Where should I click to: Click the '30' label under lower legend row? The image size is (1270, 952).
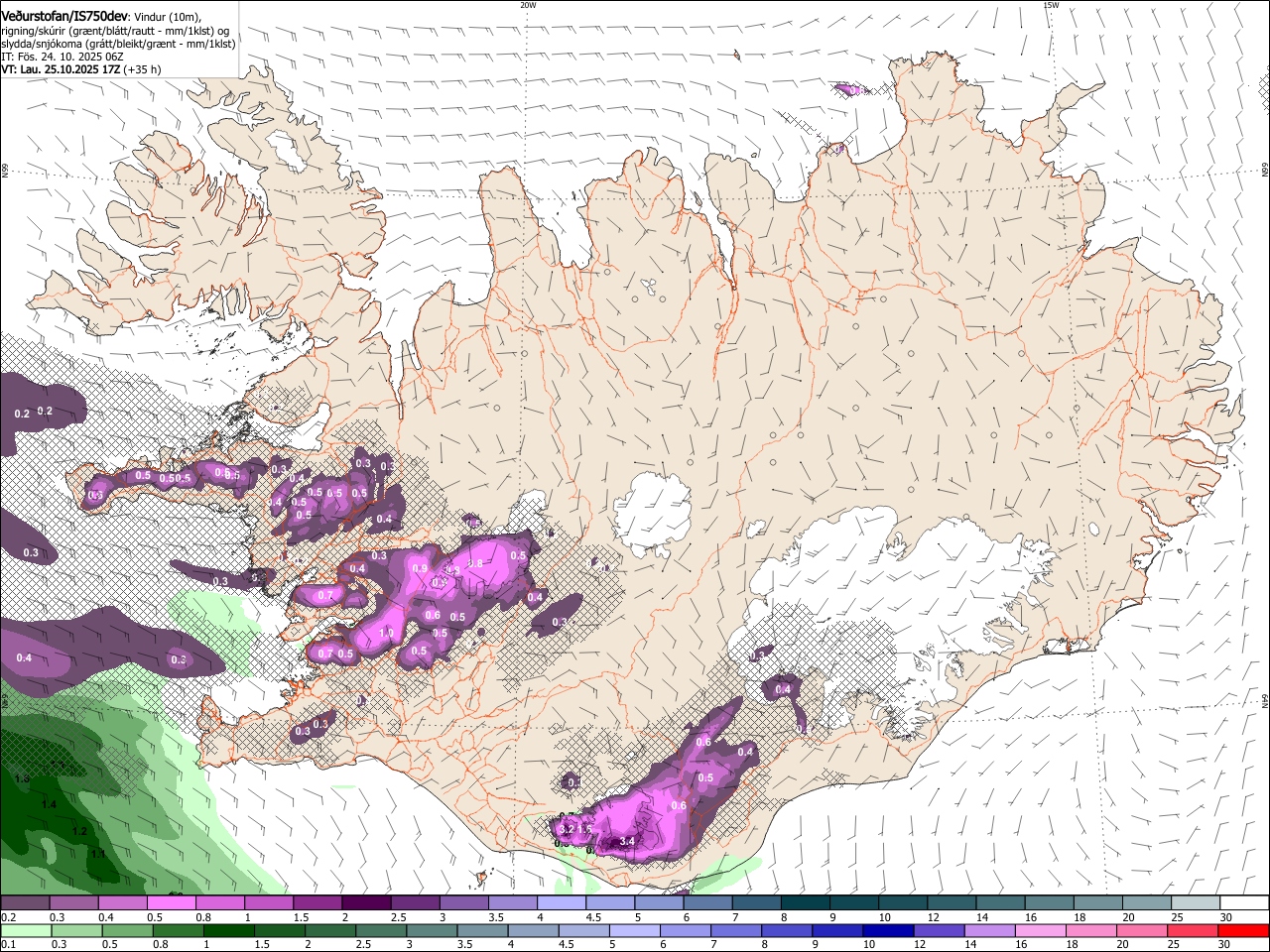pyautogui.click(x=1223, y=945)
